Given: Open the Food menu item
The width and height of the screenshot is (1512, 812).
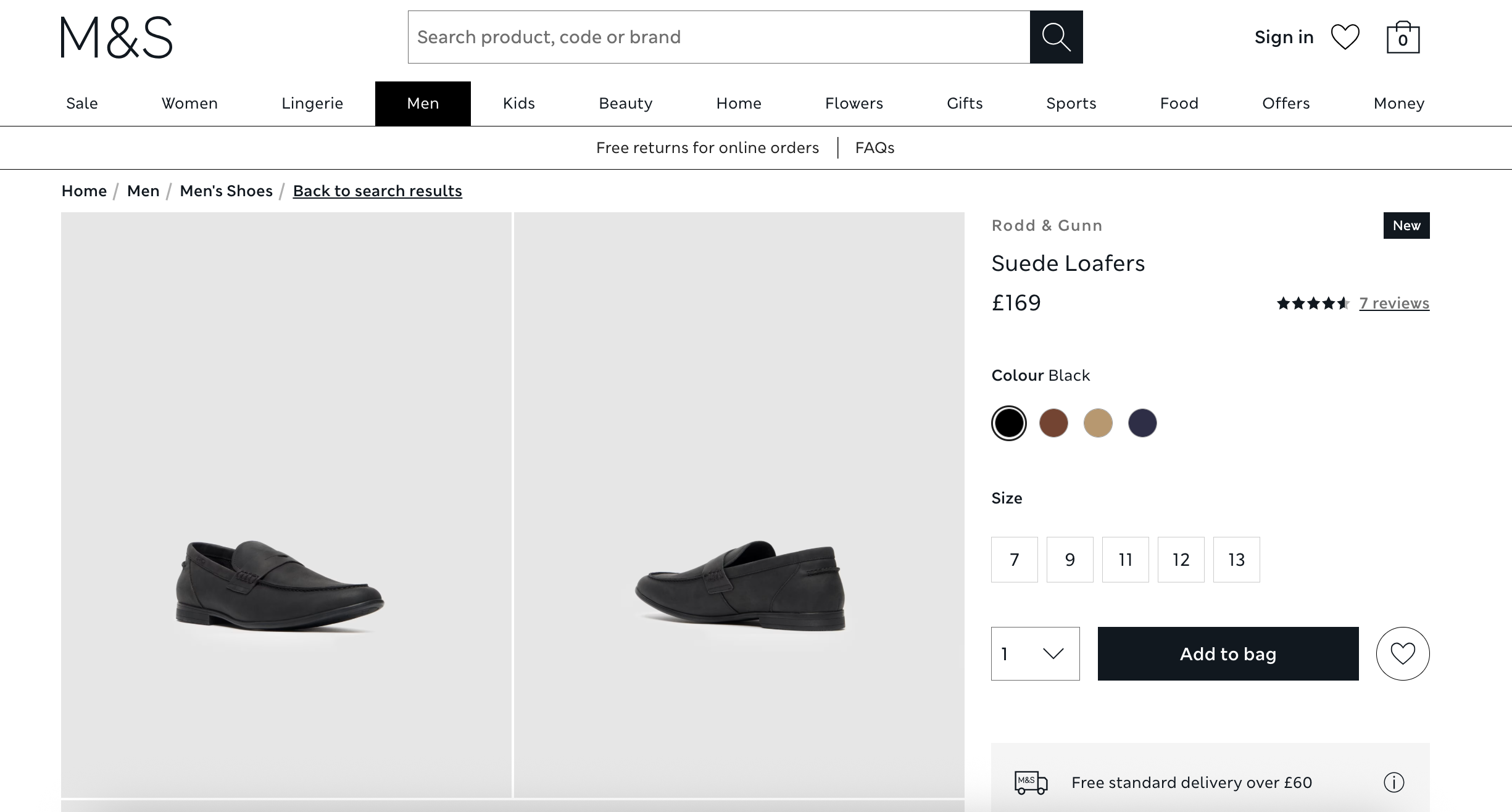Looking at the screenshot, I should [x=1179, y=104].
